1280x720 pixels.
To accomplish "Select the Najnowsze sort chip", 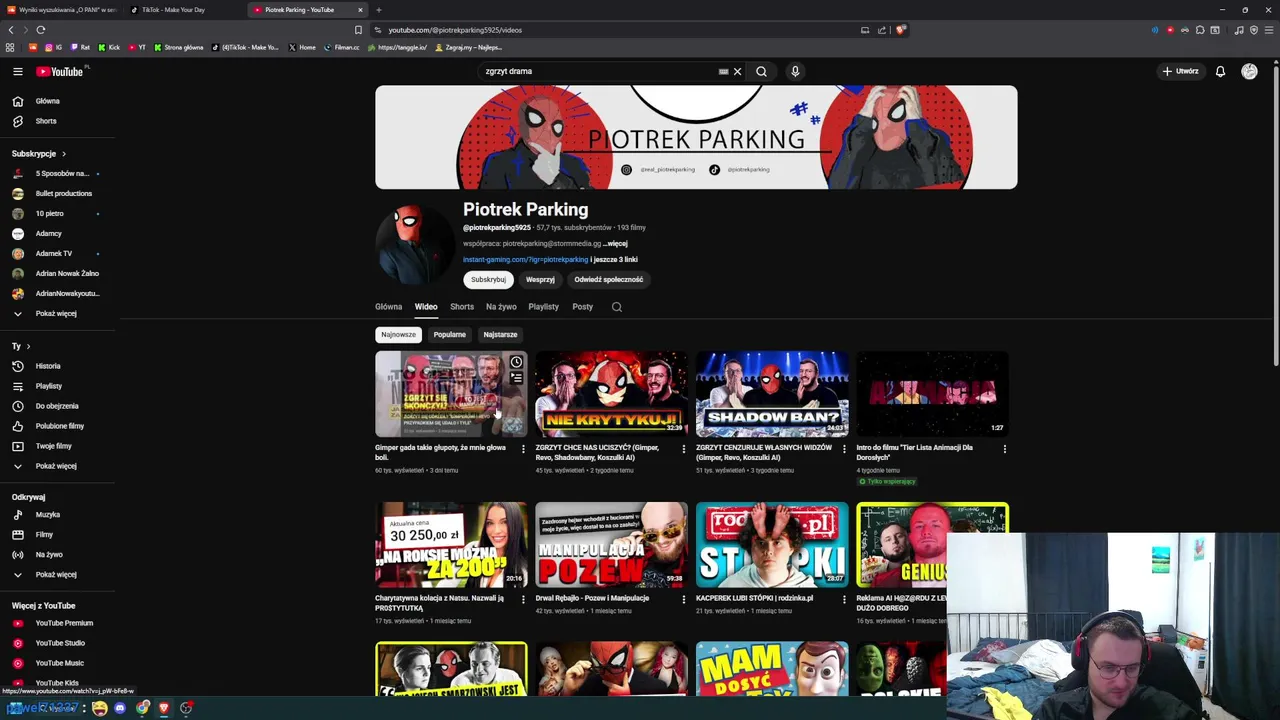I will click(x=398, y=335).
